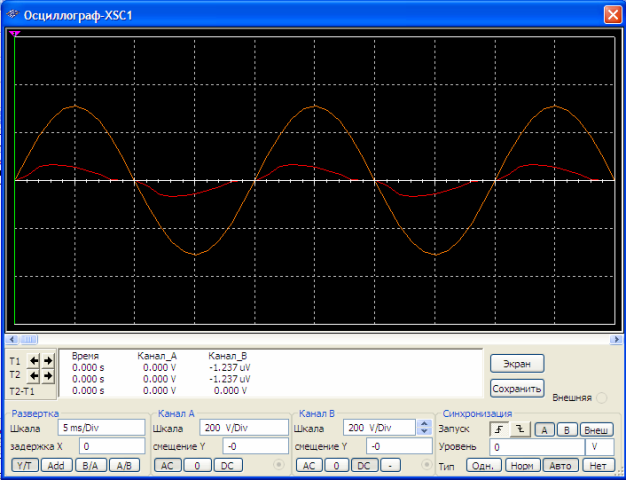Move cursor T2 right with arrow

click(48, 376)
